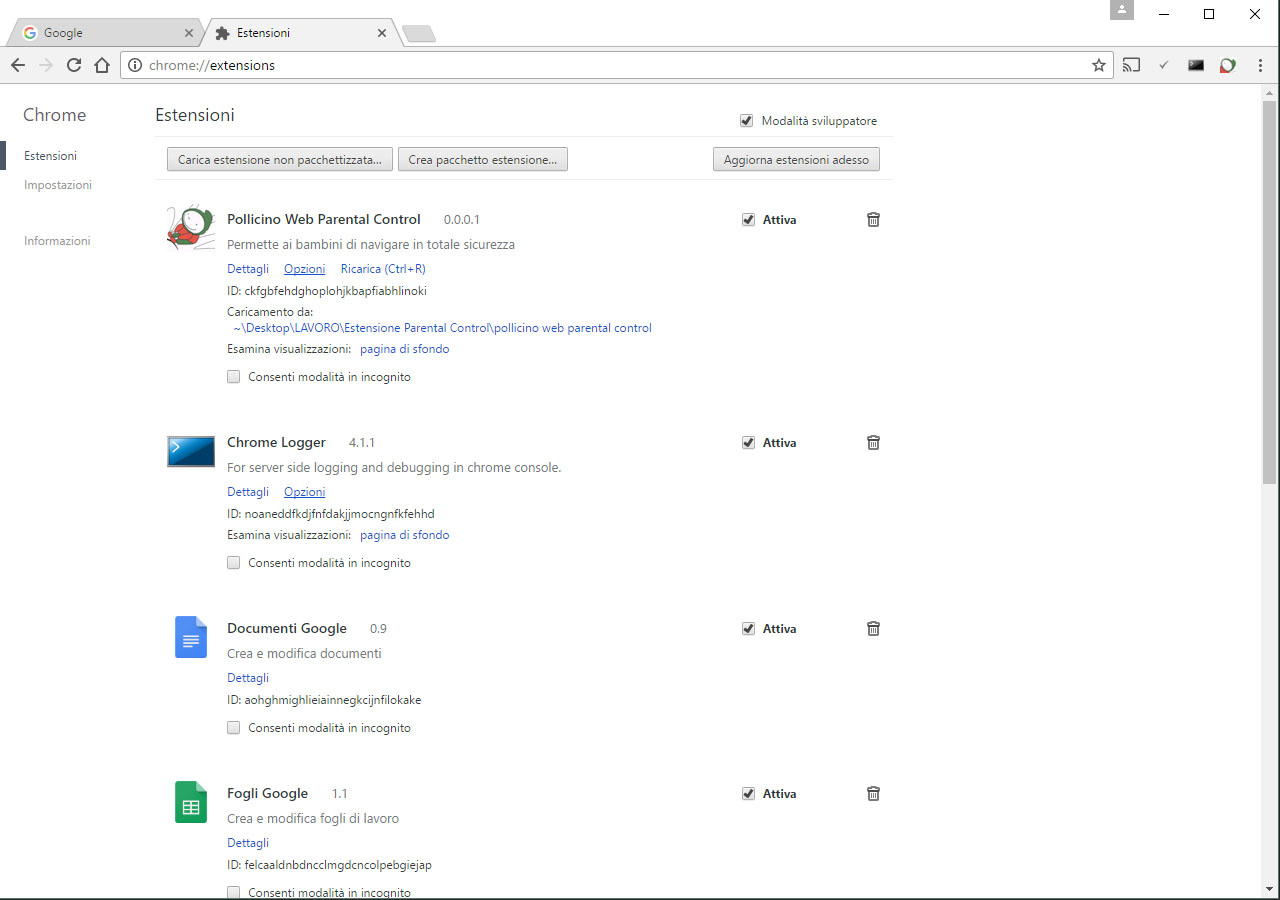Allow incognito mode for Documenti Google
The width and height of the screenshot is (1280, 900).
234,728
